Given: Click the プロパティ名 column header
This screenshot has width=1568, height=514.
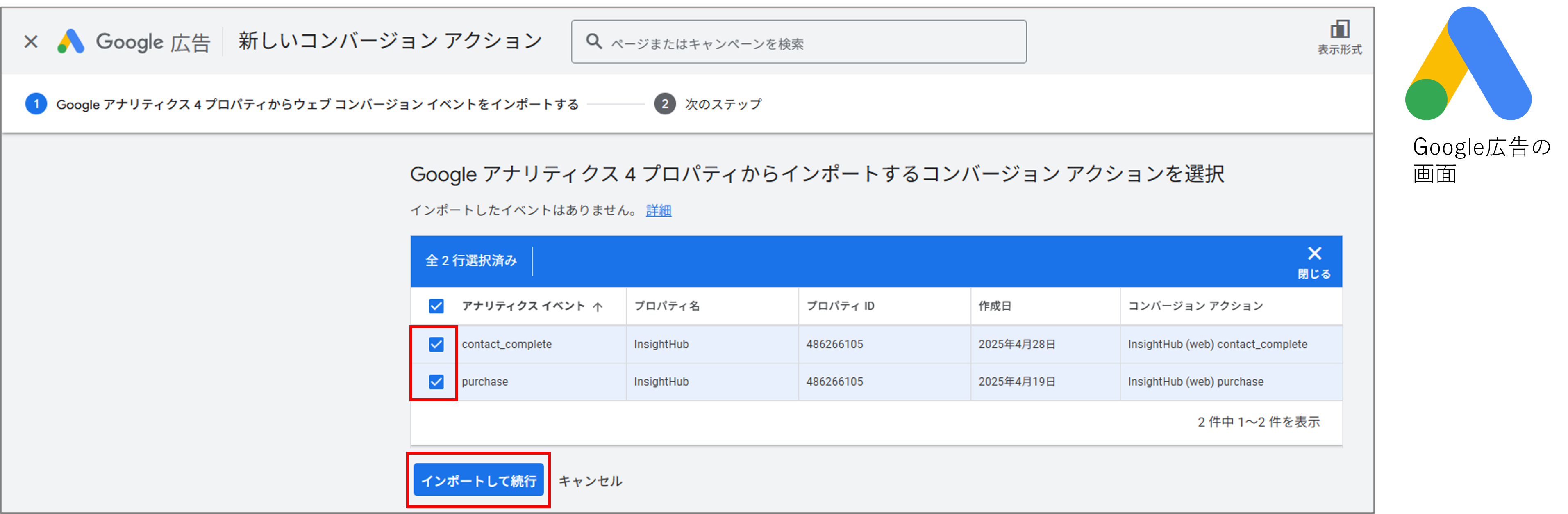Looking at the screenshot, I should [666, 306].
